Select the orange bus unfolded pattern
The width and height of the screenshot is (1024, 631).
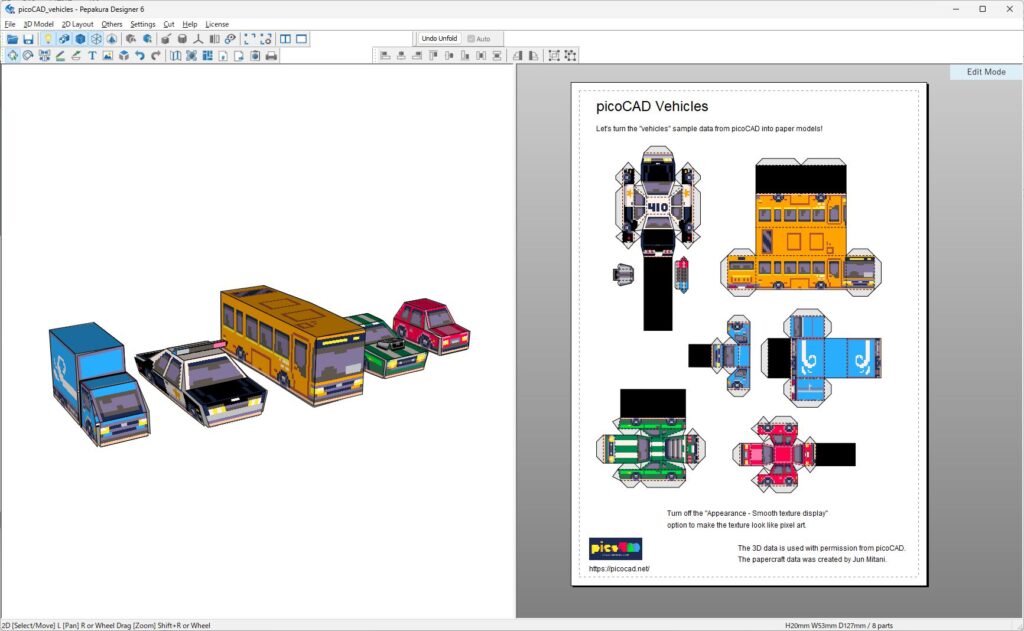click(801, 225)
